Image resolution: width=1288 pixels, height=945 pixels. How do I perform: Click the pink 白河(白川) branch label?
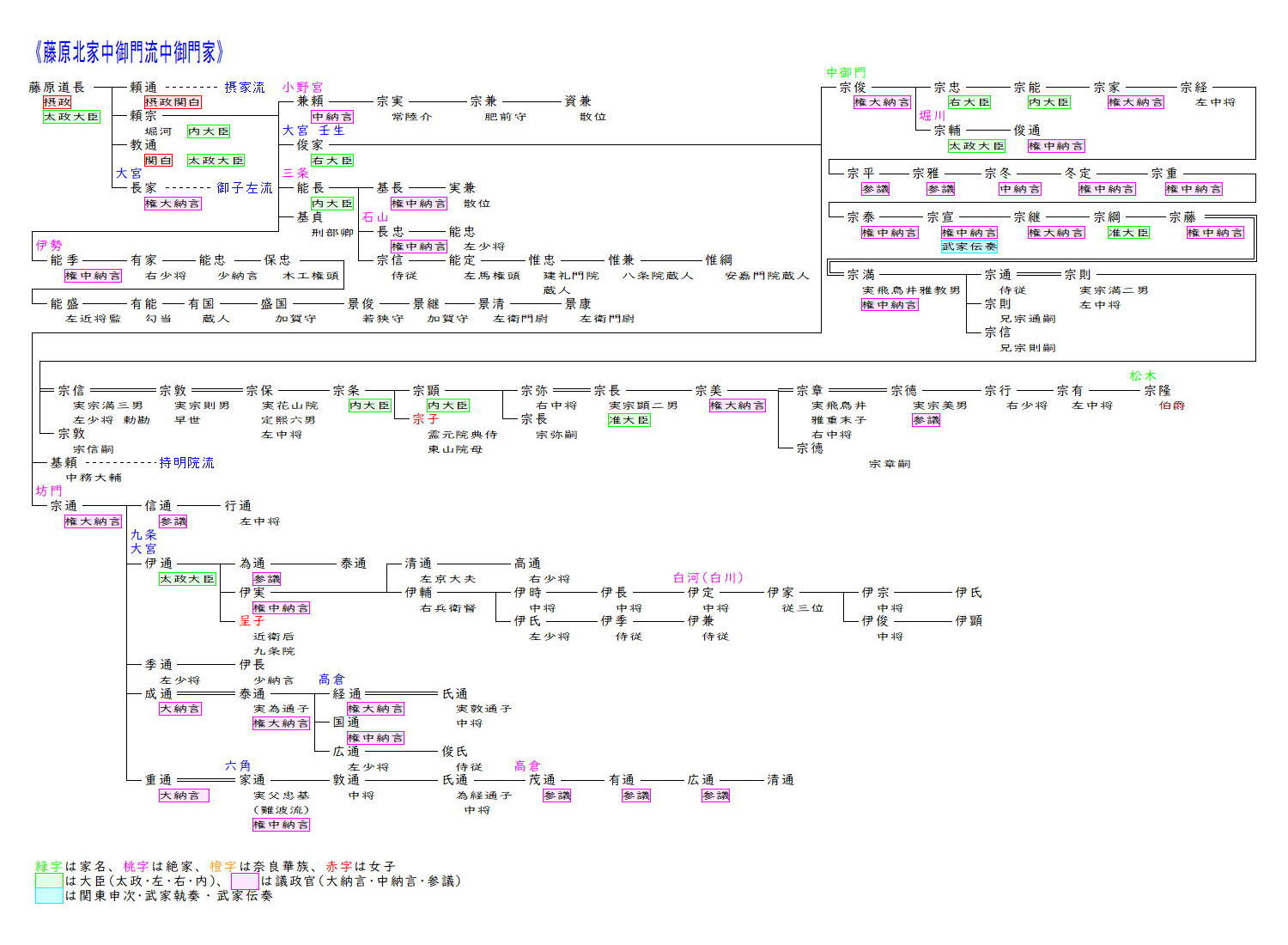pos(708,577)
